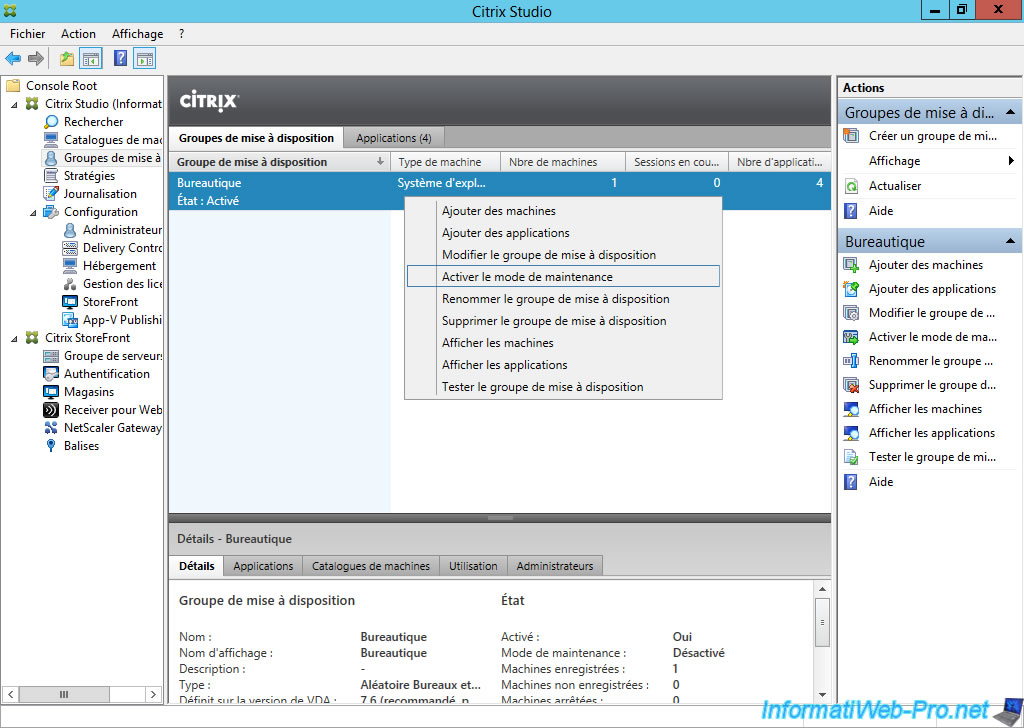
Task: Collapse the Bureautique actions section
Action: click(1010, 242)
